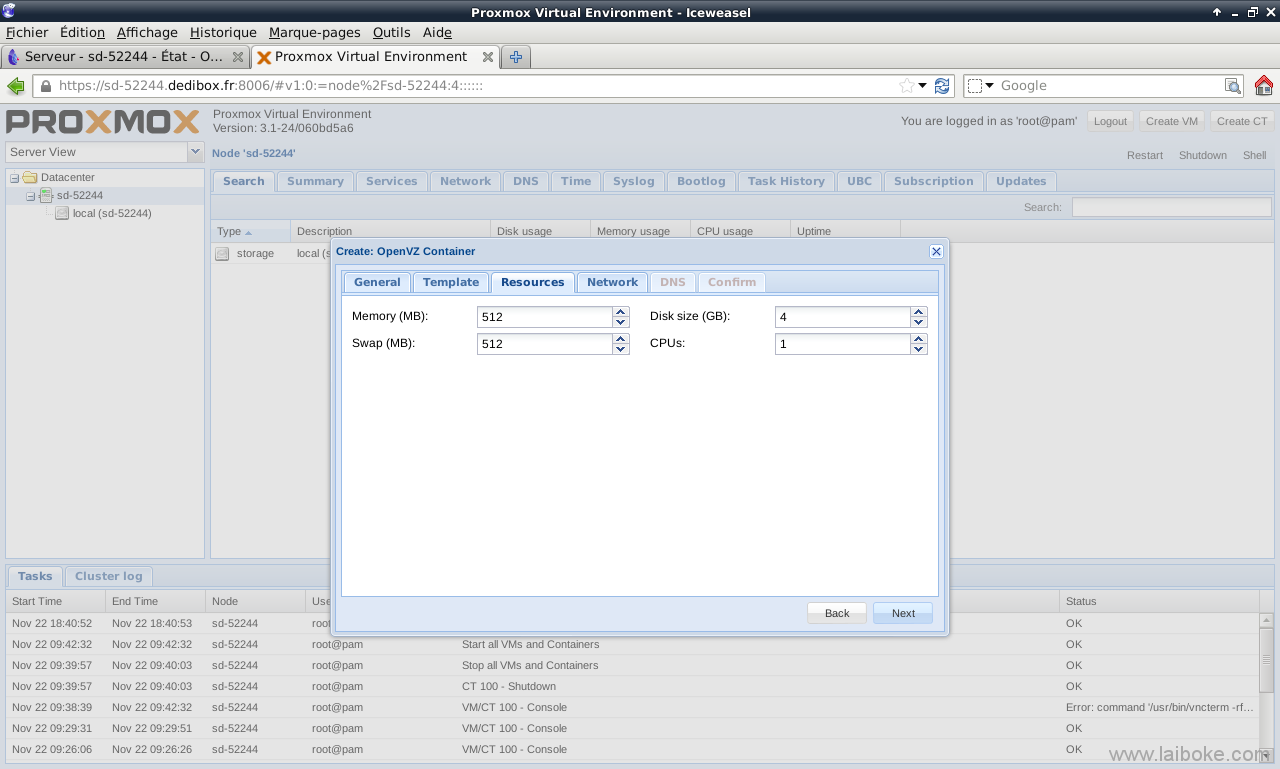
Task: Click the Swap (MB) input field
Action: tap(545, 344)
